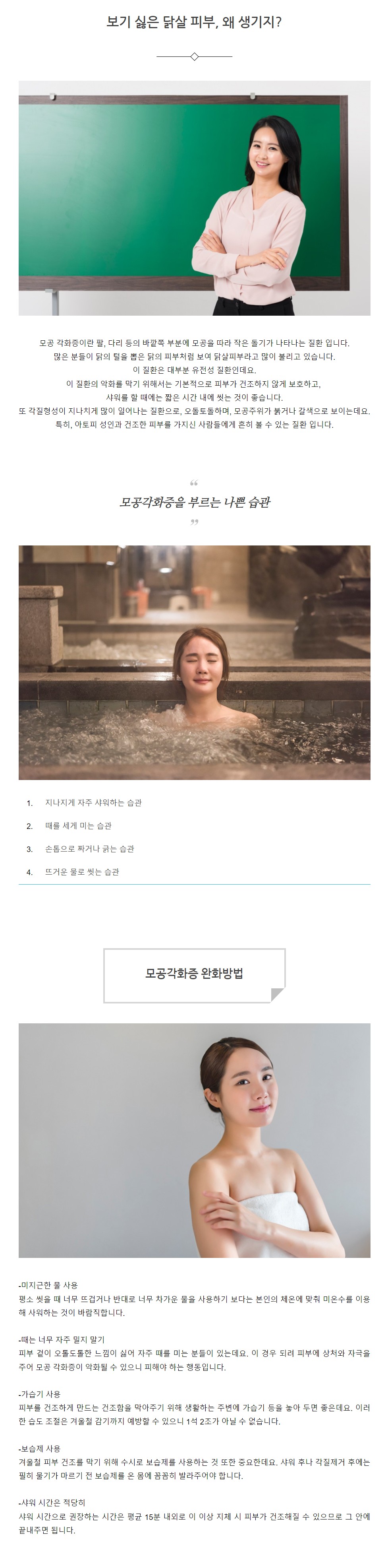Viewport: 386px width, 1568px height.
Task: Click the '-가습기 사용' subheading
Action: (x=40, y=1394)
